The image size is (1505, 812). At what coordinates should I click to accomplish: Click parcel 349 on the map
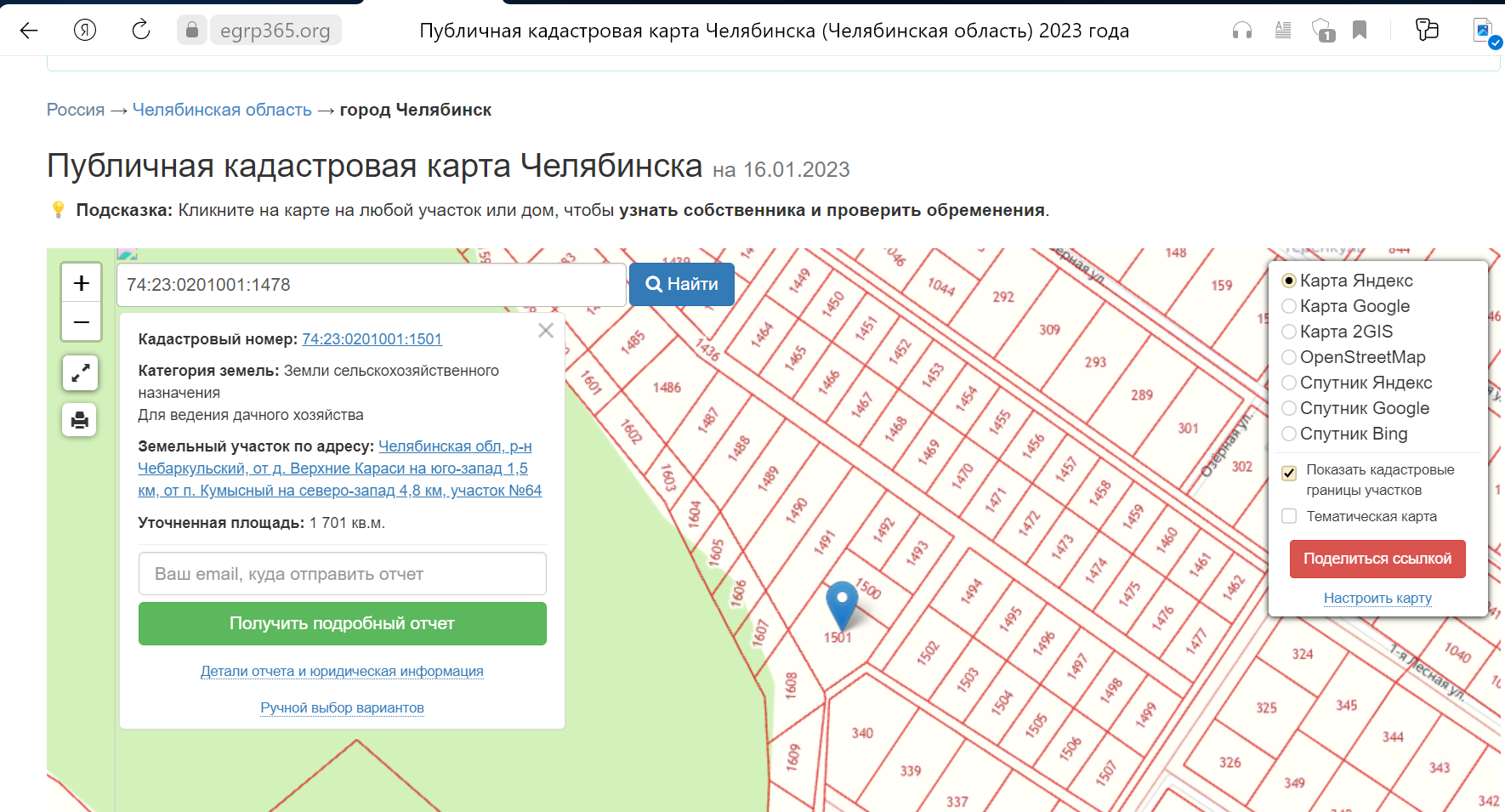tap(1294, 782)
